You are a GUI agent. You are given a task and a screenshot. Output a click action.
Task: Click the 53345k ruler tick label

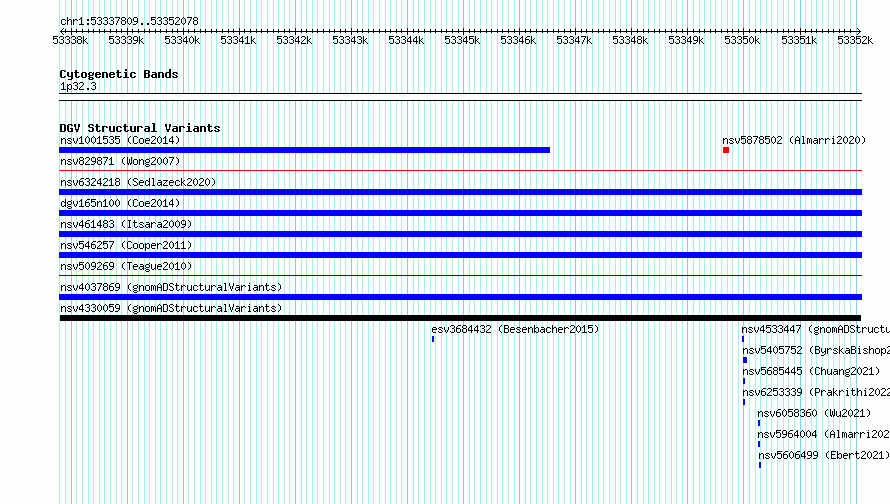click(x=462, y=40)
